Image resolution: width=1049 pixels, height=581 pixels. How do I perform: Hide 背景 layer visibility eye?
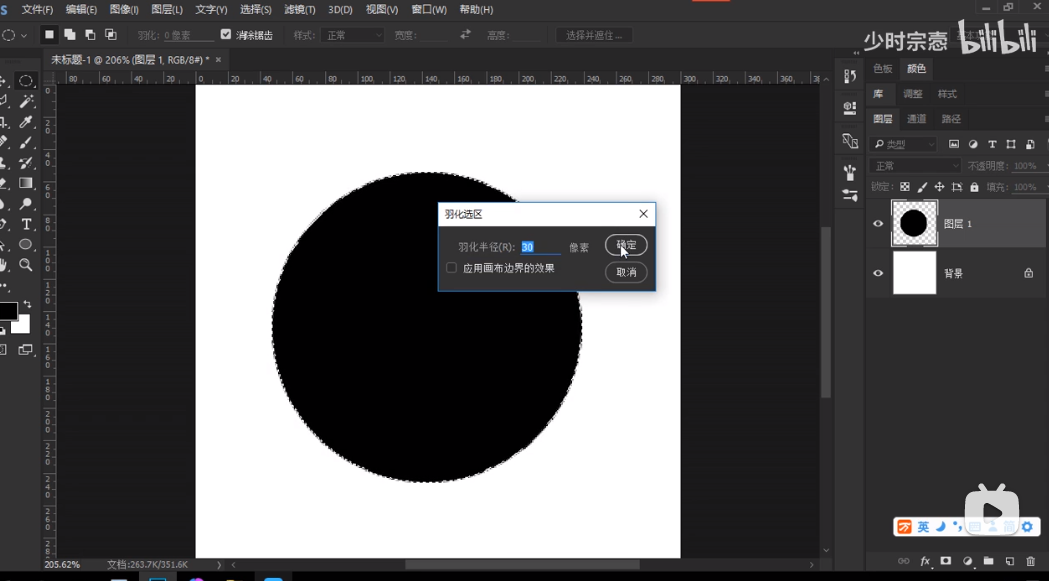point(878,273)
